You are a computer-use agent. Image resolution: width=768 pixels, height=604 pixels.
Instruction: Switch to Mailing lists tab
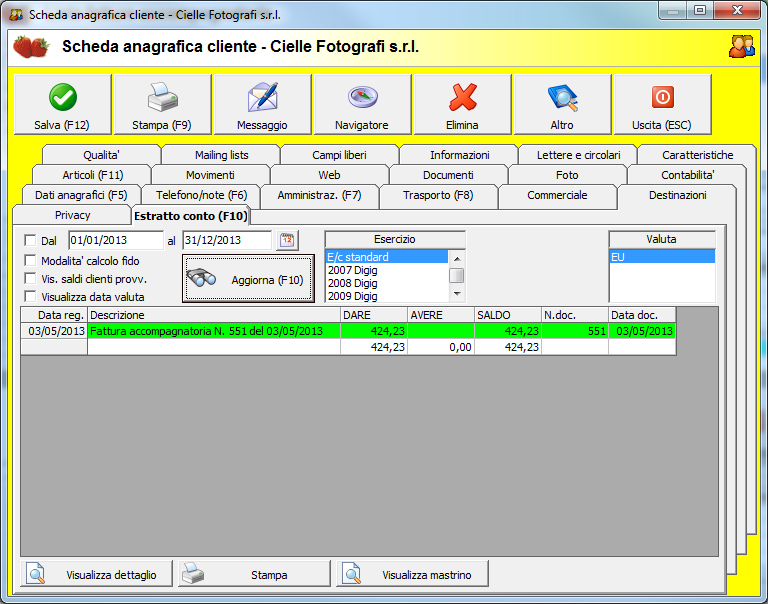pyautogui.click(x=221, y=155)
